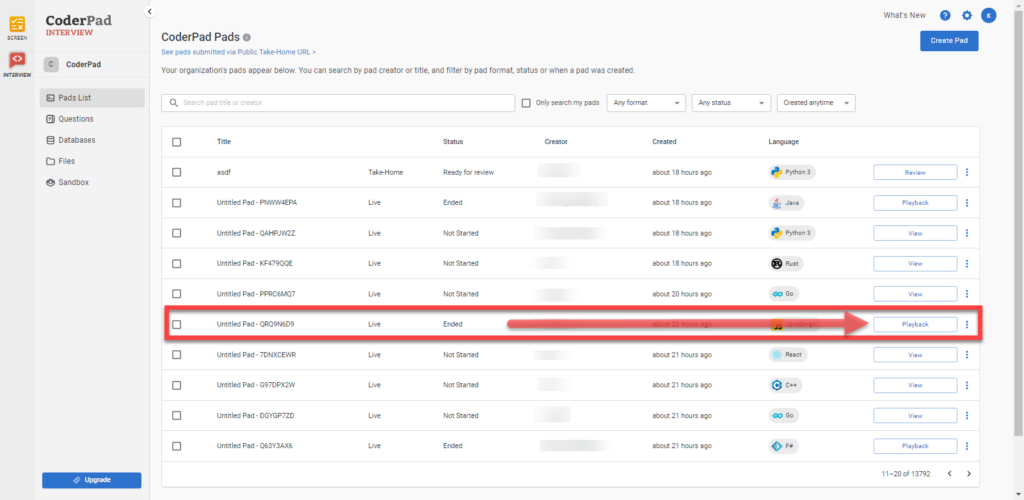Image resolution: width=1024 pixels, height=500 pixels.
Task: Click the Interview product icon in sidebar
Action: (x=17, y=64)
